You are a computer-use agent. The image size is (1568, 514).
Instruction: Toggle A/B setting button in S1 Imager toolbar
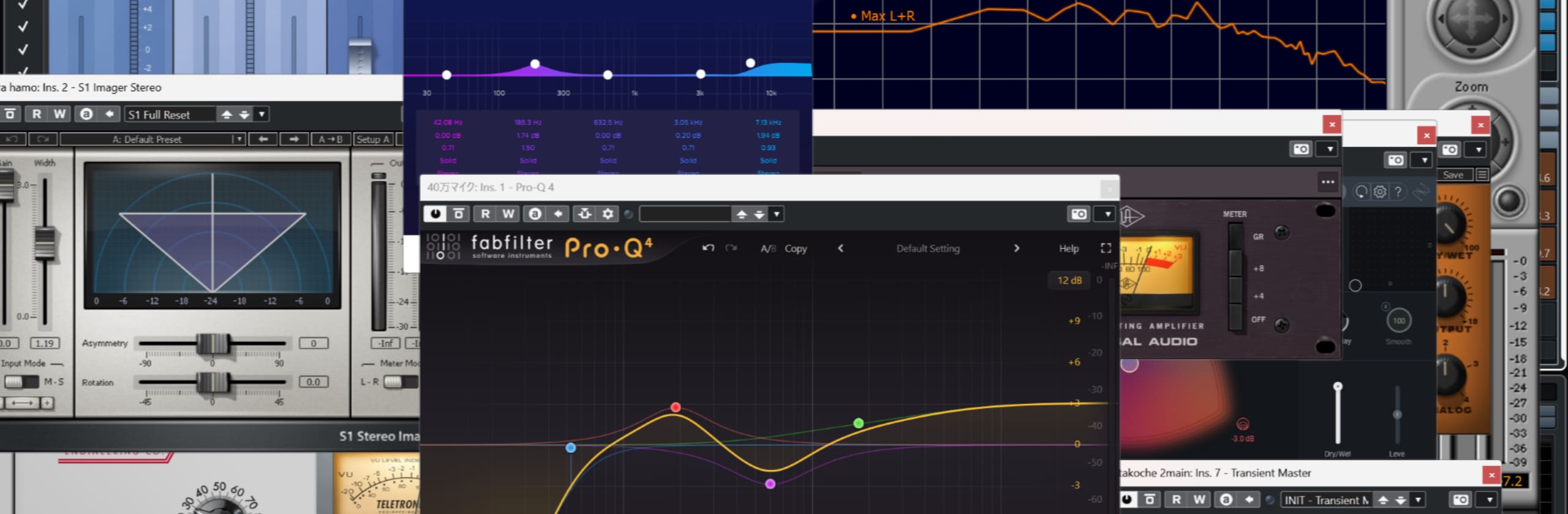tap(86, 114)
